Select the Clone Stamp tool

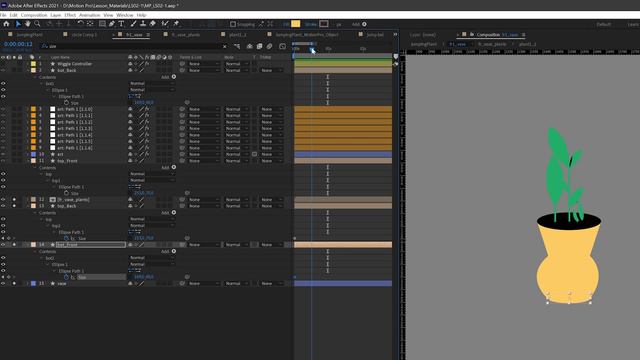pos(143,24)
